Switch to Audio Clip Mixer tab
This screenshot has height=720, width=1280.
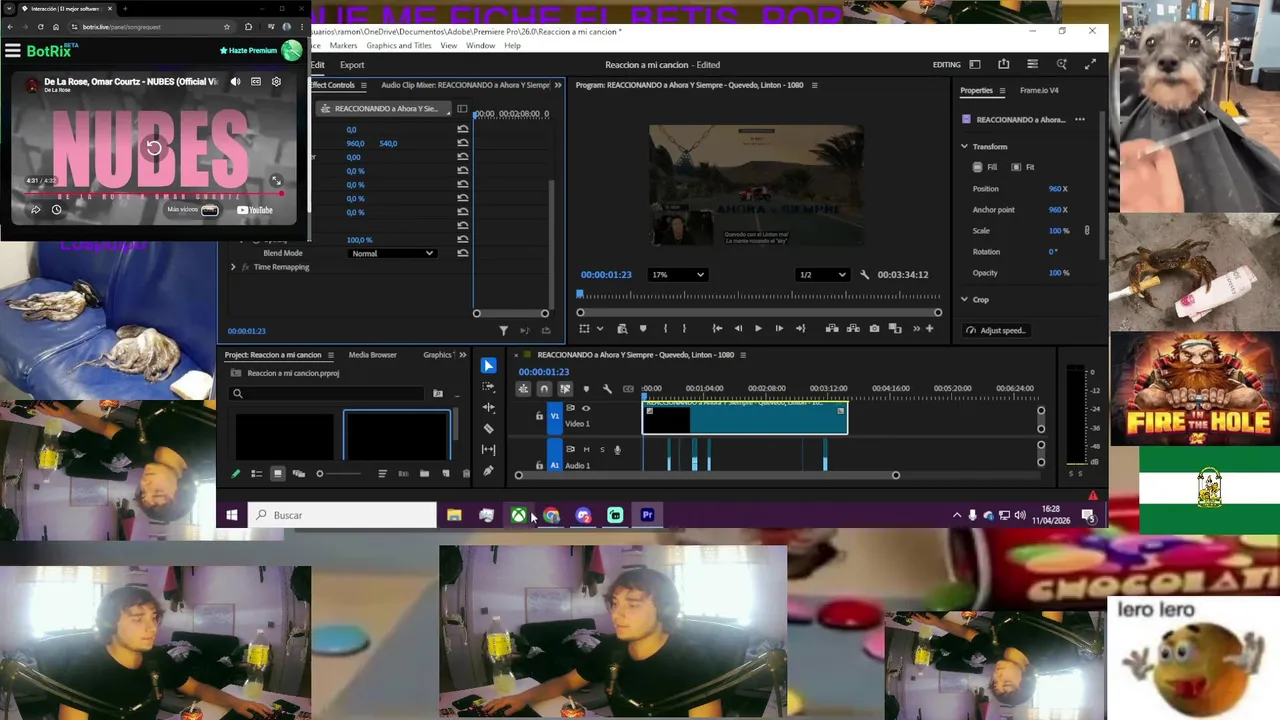(465, 85)
